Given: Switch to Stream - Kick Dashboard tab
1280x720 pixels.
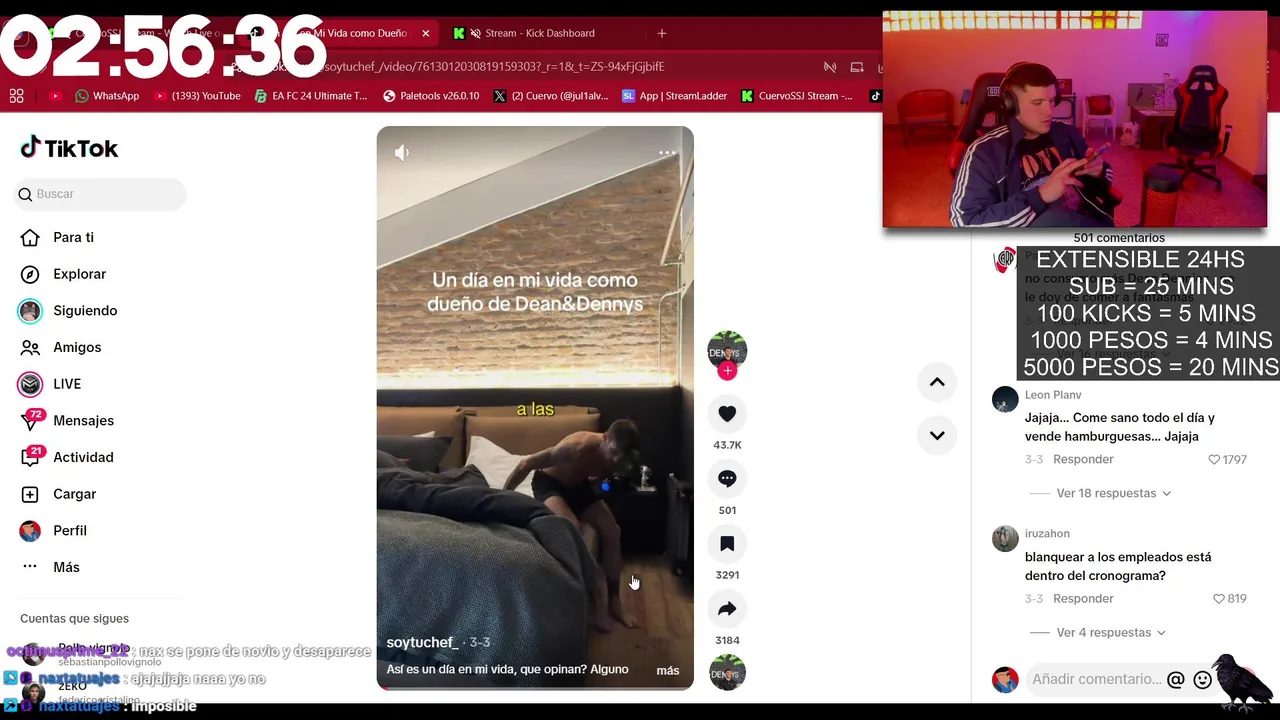Looking at the screenshot, I should [x=539, y=33].
